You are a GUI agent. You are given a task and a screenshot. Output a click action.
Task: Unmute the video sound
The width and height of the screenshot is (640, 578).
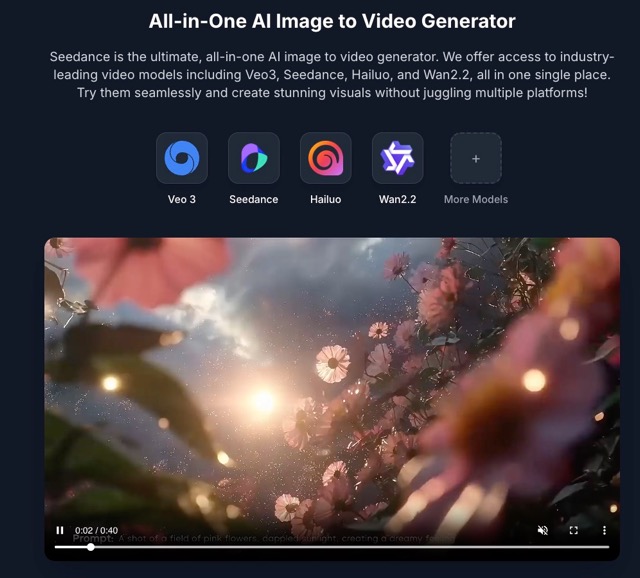pos(543,530)
